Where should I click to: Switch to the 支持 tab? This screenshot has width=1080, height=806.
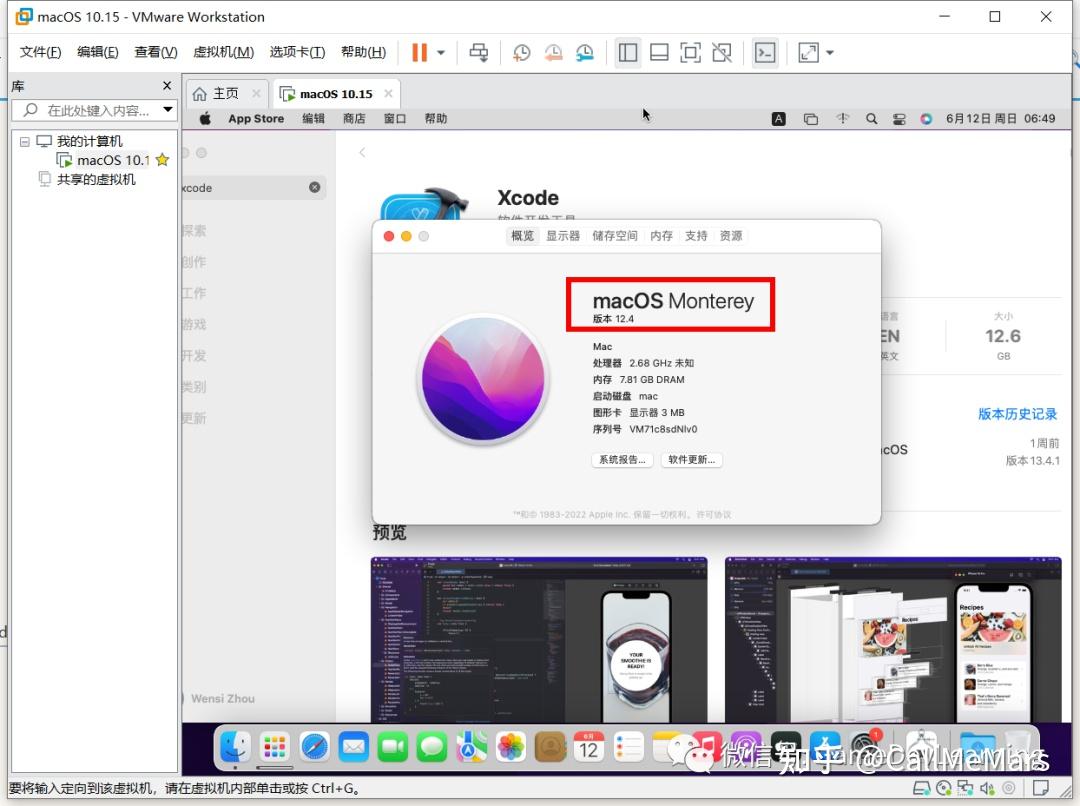tap(696, 236)
